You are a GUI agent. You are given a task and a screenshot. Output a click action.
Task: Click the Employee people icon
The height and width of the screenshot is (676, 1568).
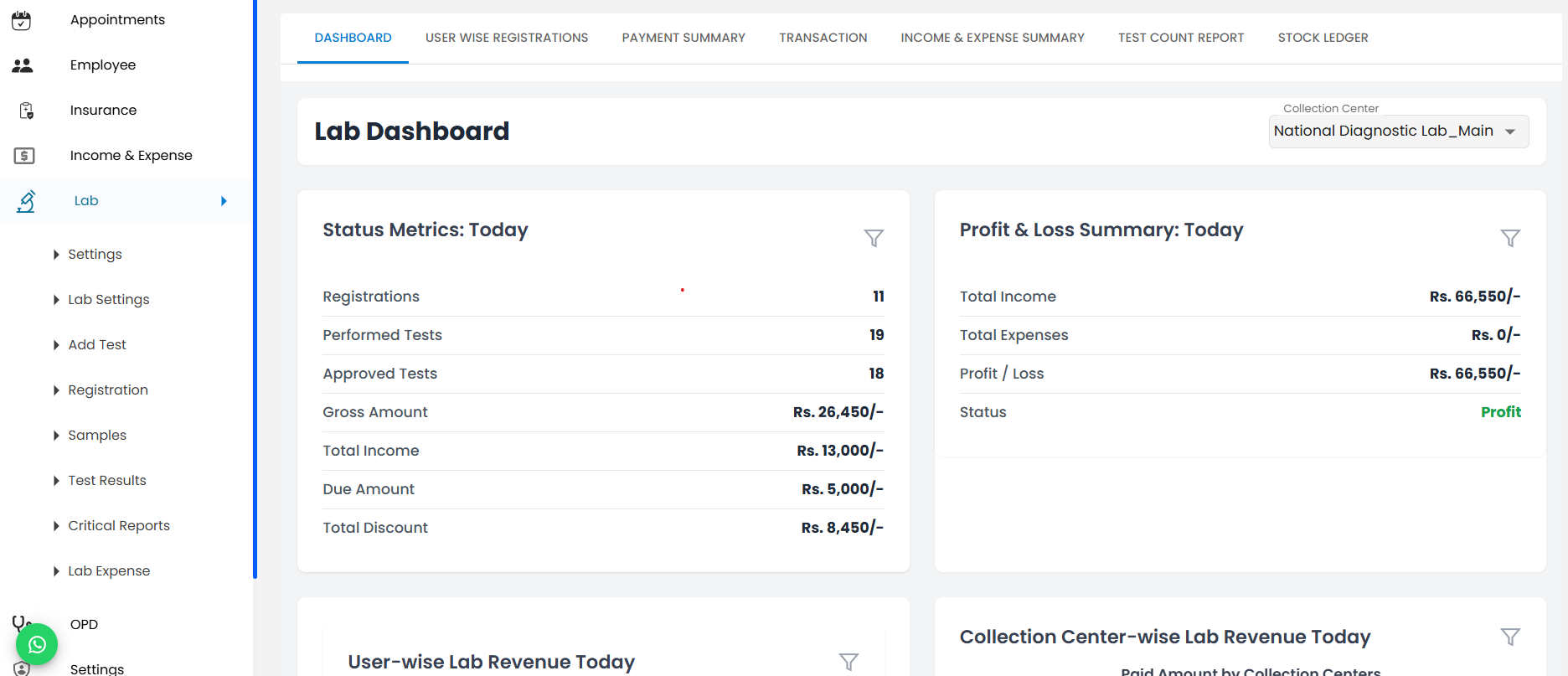(23, 65)
